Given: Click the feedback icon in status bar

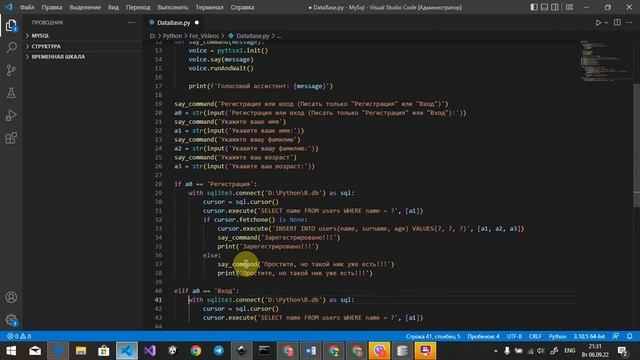Looking at the screenshot, I should 616,336.
